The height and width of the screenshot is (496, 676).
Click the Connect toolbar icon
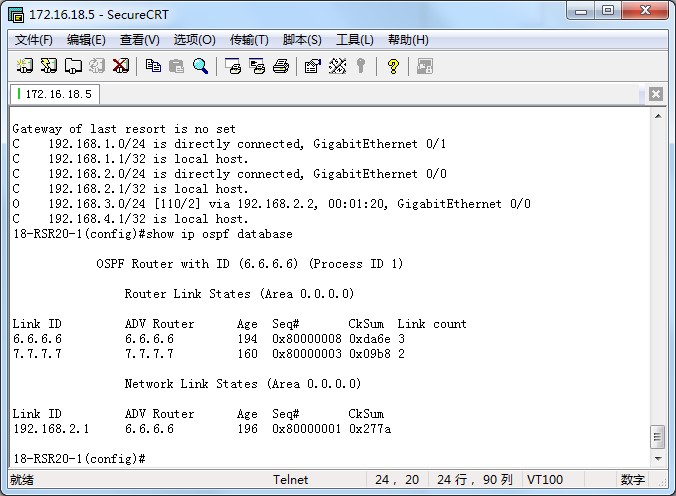click(x=25, y=66)
